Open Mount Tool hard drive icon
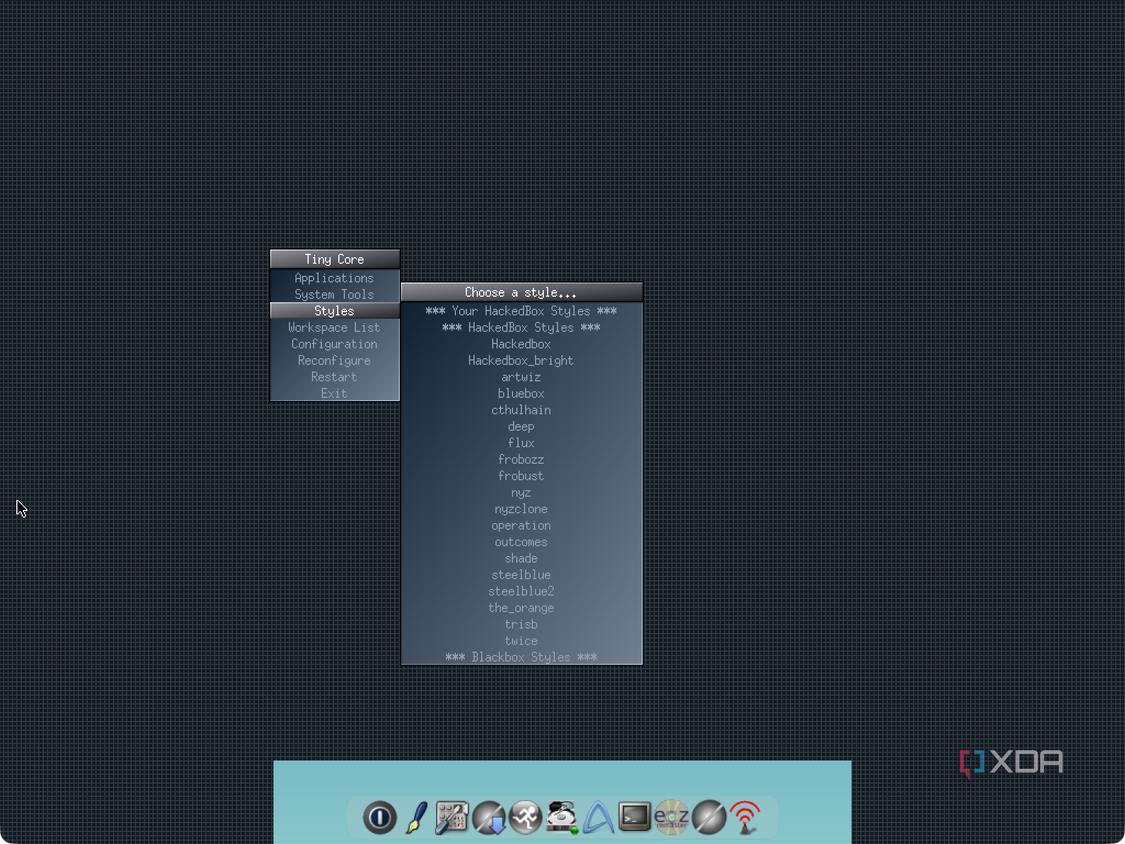The width and height of the screenshot is (1125, 844). 562,817
